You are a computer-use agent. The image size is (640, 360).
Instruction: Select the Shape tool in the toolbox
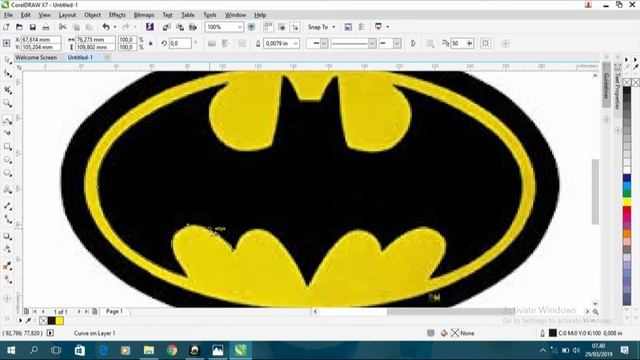[7, 74]
